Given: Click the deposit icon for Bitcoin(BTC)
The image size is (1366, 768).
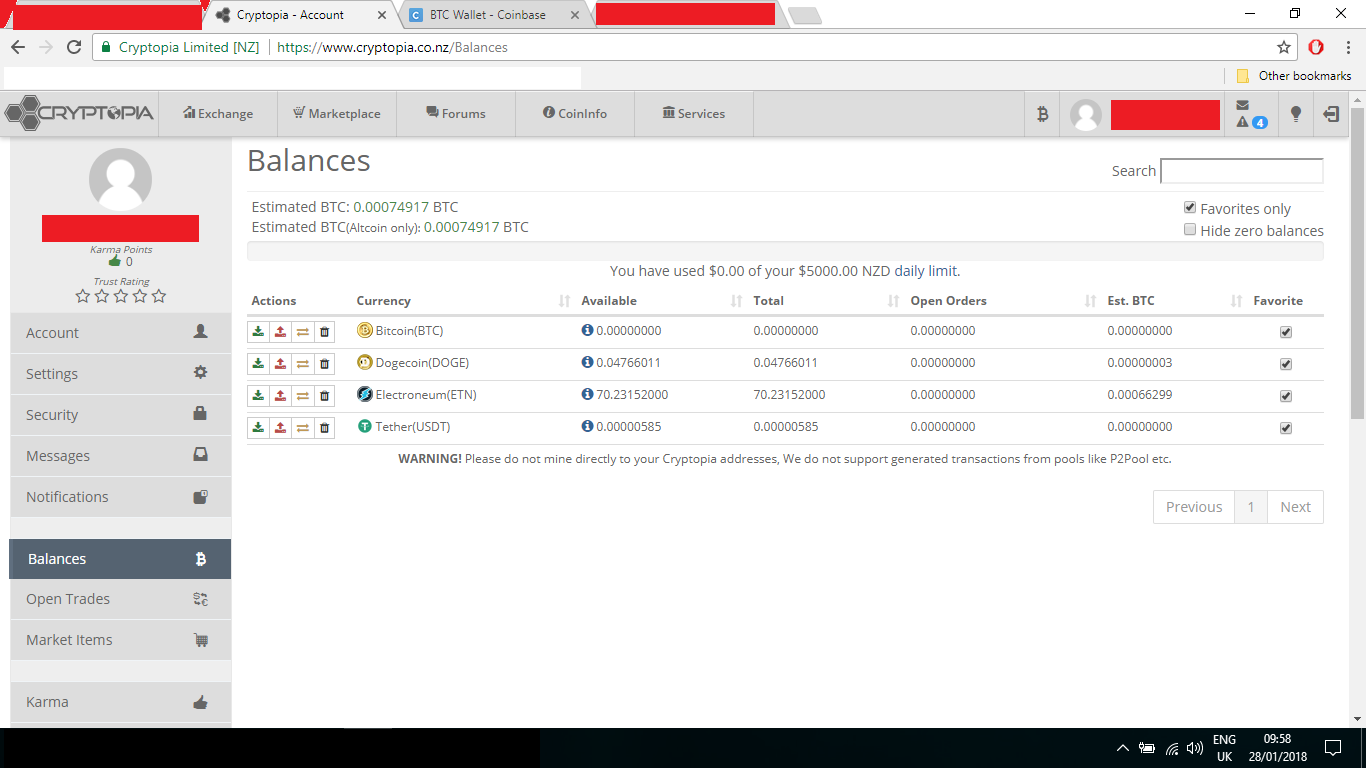Looking at the screenshot, I should click(258, 331).
